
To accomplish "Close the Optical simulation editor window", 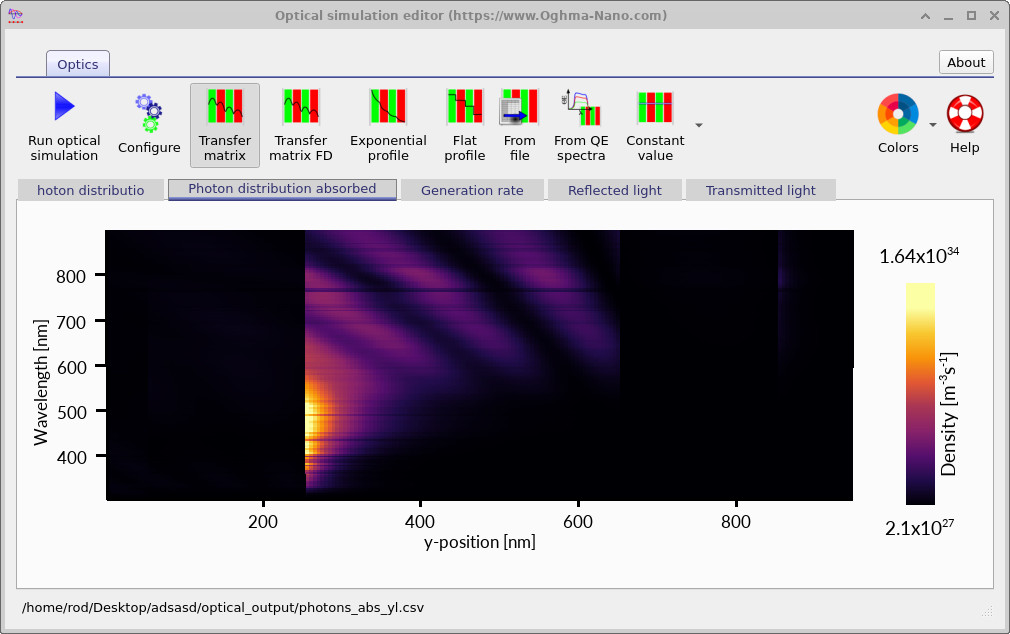I will pyautogui.click(x=995, y=15).
